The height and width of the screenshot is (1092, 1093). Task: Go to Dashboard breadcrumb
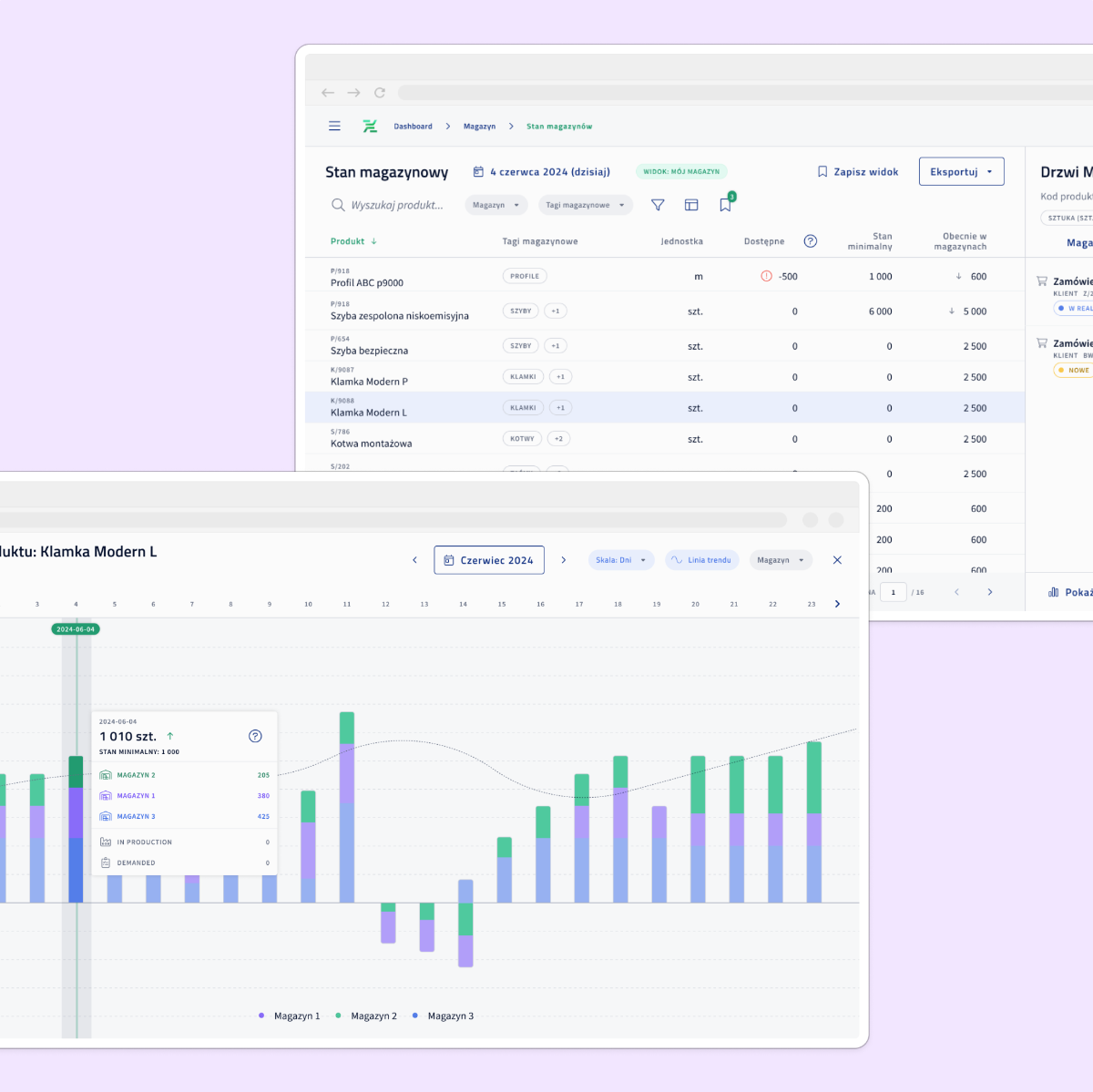point(413,127)
